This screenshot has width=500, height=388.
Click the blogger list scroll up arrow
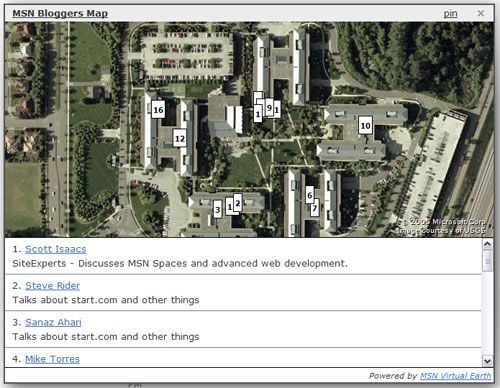click(x=487, y=244)
